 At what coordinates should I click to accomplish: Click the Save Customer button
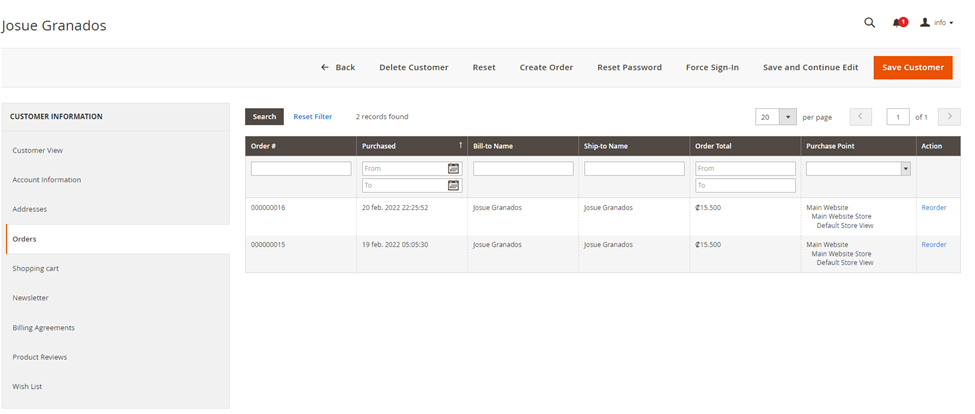click(913, 67)
